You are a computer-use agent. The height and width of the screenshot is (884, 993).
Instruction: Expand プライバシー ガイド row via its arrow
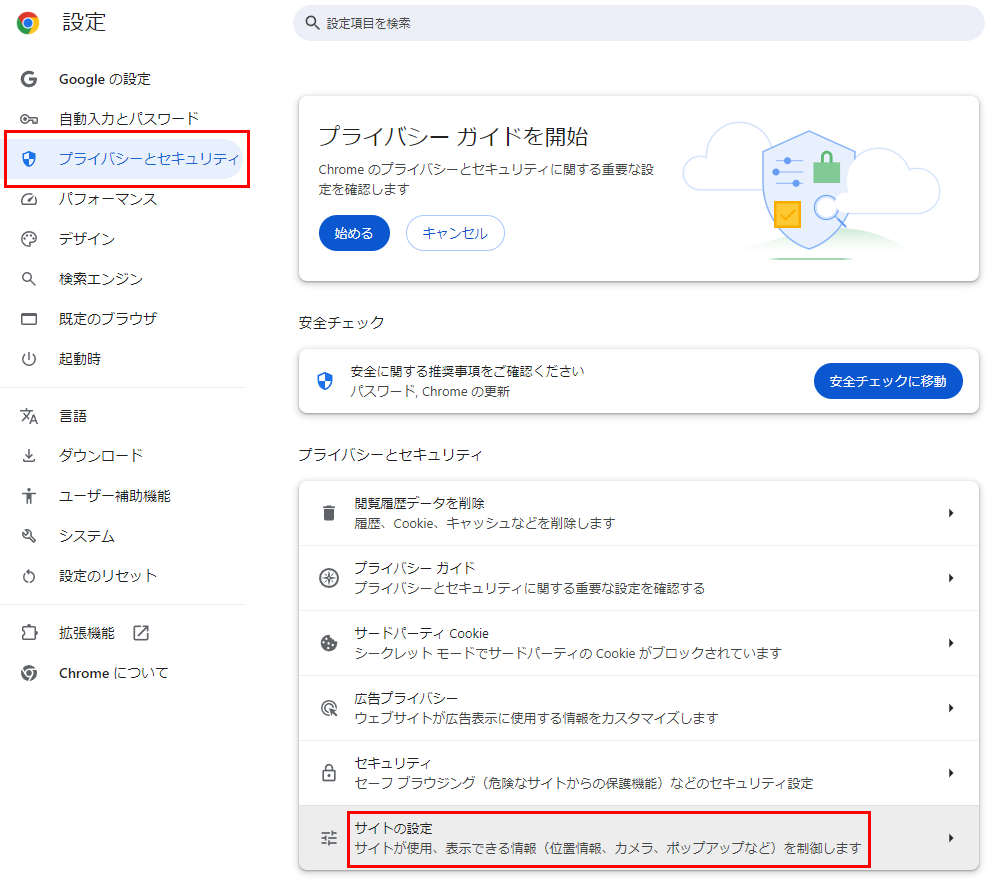pyautogui.click(x=951, y=578)
